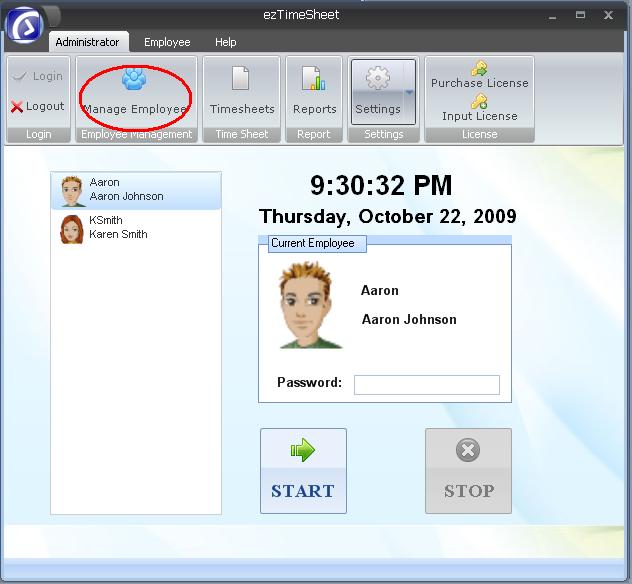Switch to the Administrator ribbon tab
632x584 pixels.
88,42
